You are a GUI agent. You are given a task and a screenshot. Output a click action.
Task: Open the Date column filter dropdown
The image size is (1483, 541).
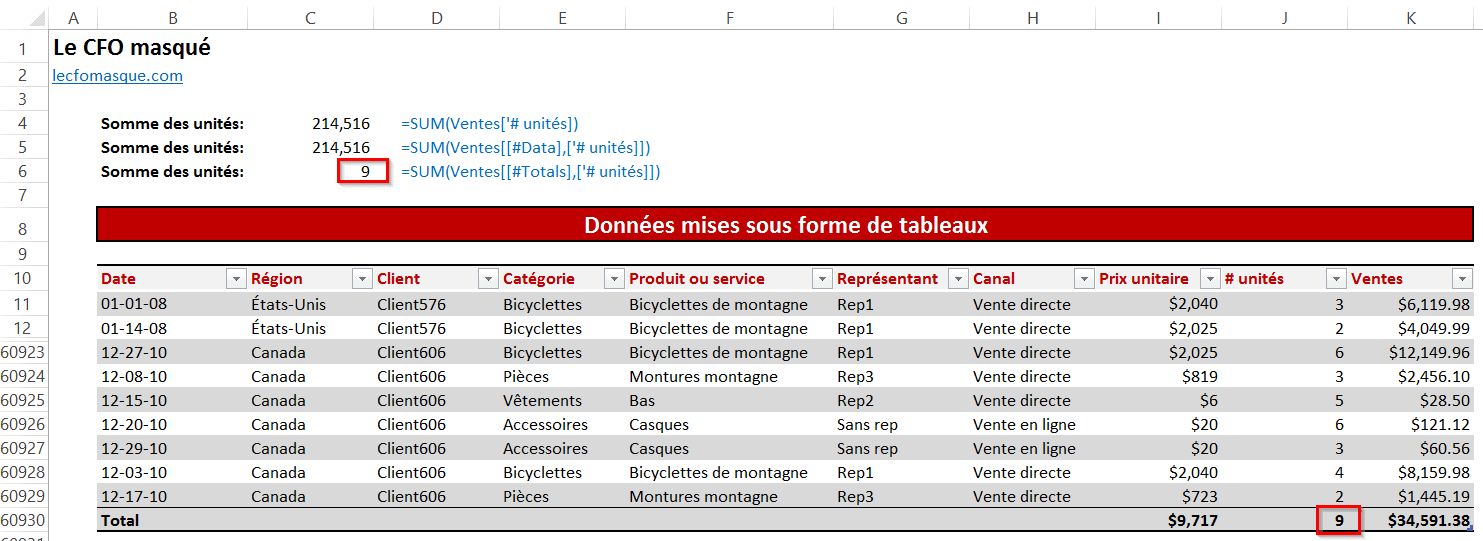pos(236,279)
